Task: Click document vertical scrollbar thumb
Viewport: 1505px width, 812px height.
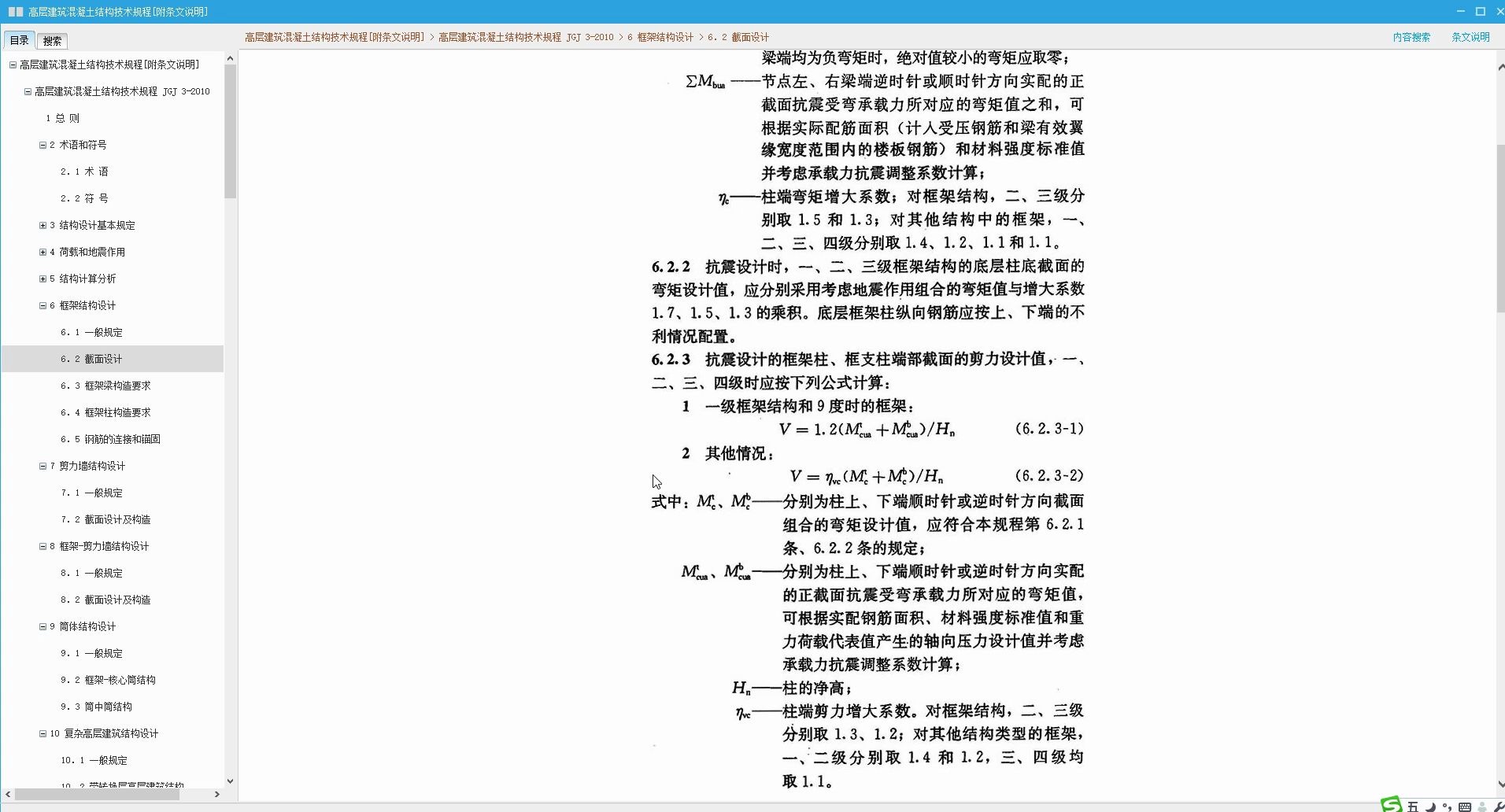Action: point(1500,228)
